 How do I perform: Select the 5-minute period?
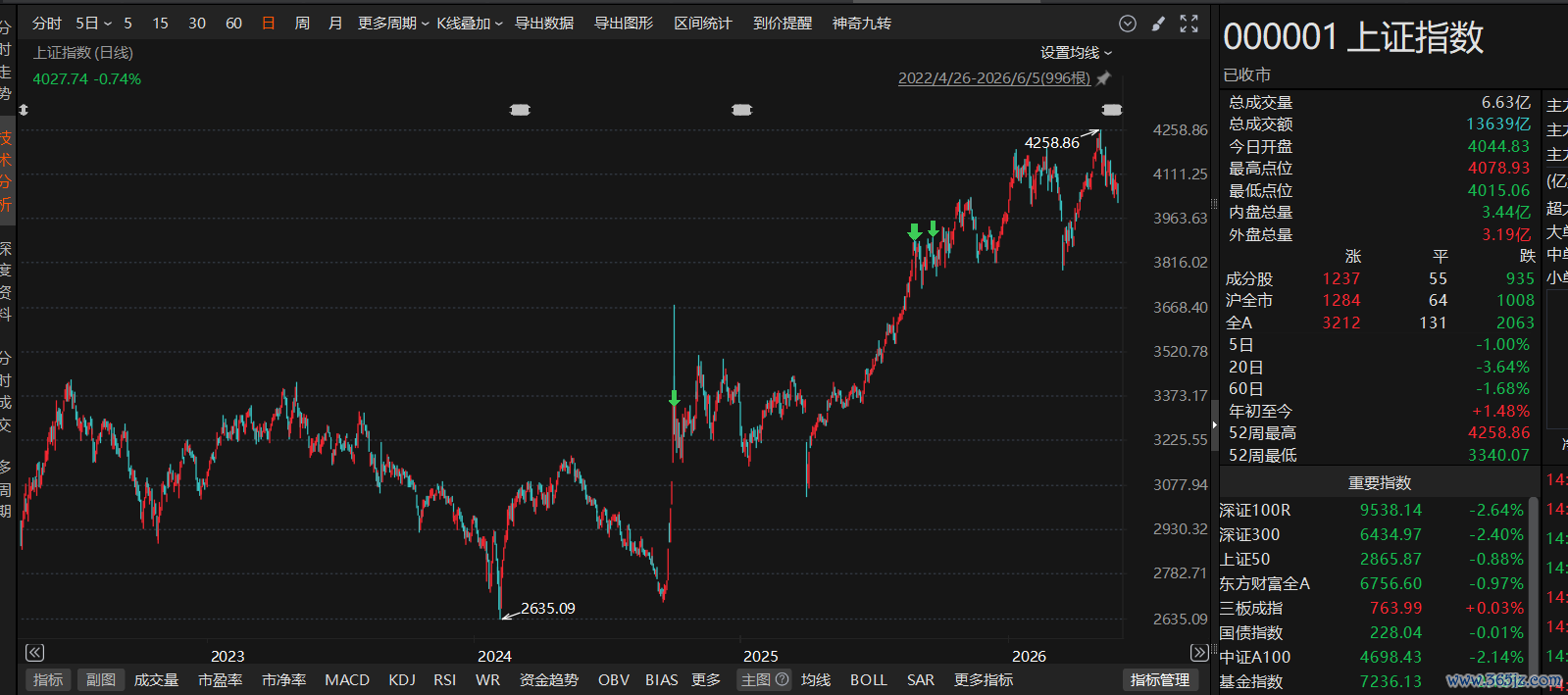click(127, 24)
